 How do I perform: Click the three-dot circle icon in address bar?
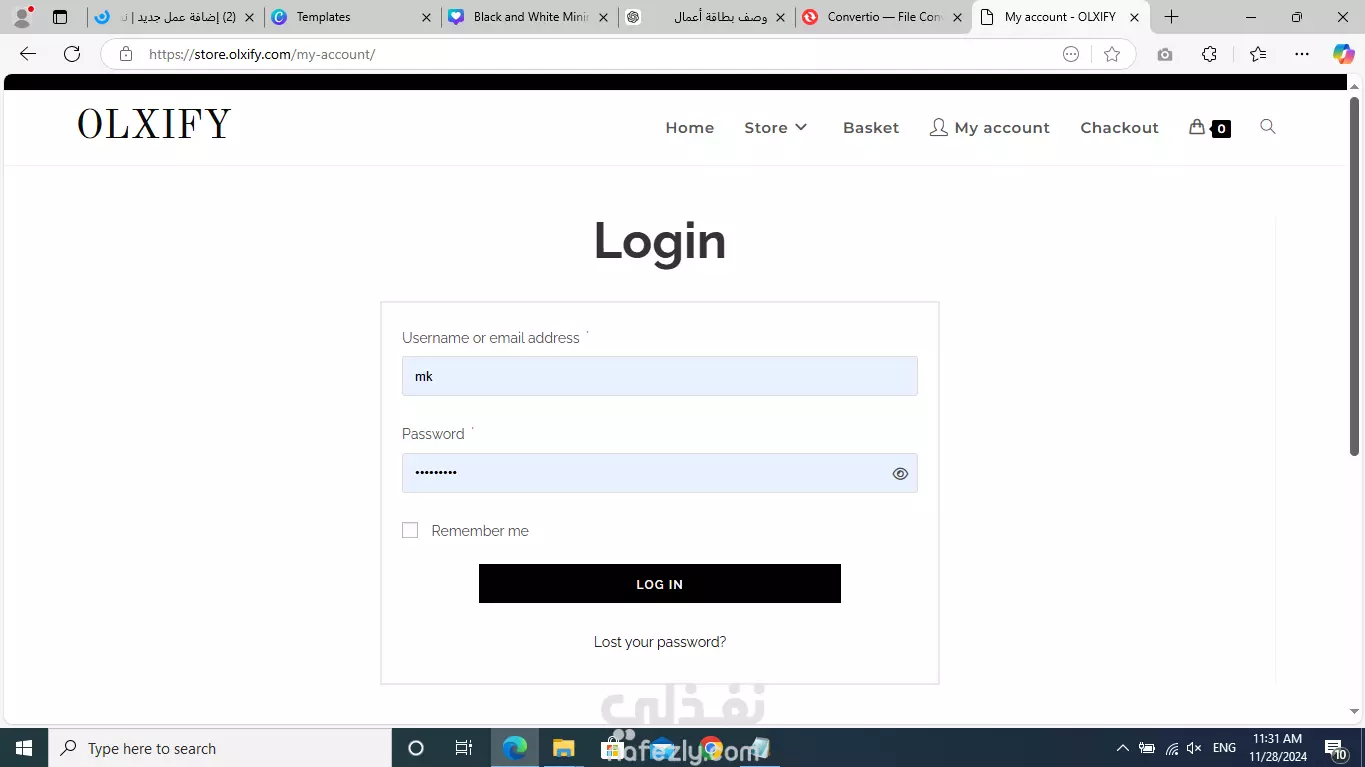[1071, 54]
